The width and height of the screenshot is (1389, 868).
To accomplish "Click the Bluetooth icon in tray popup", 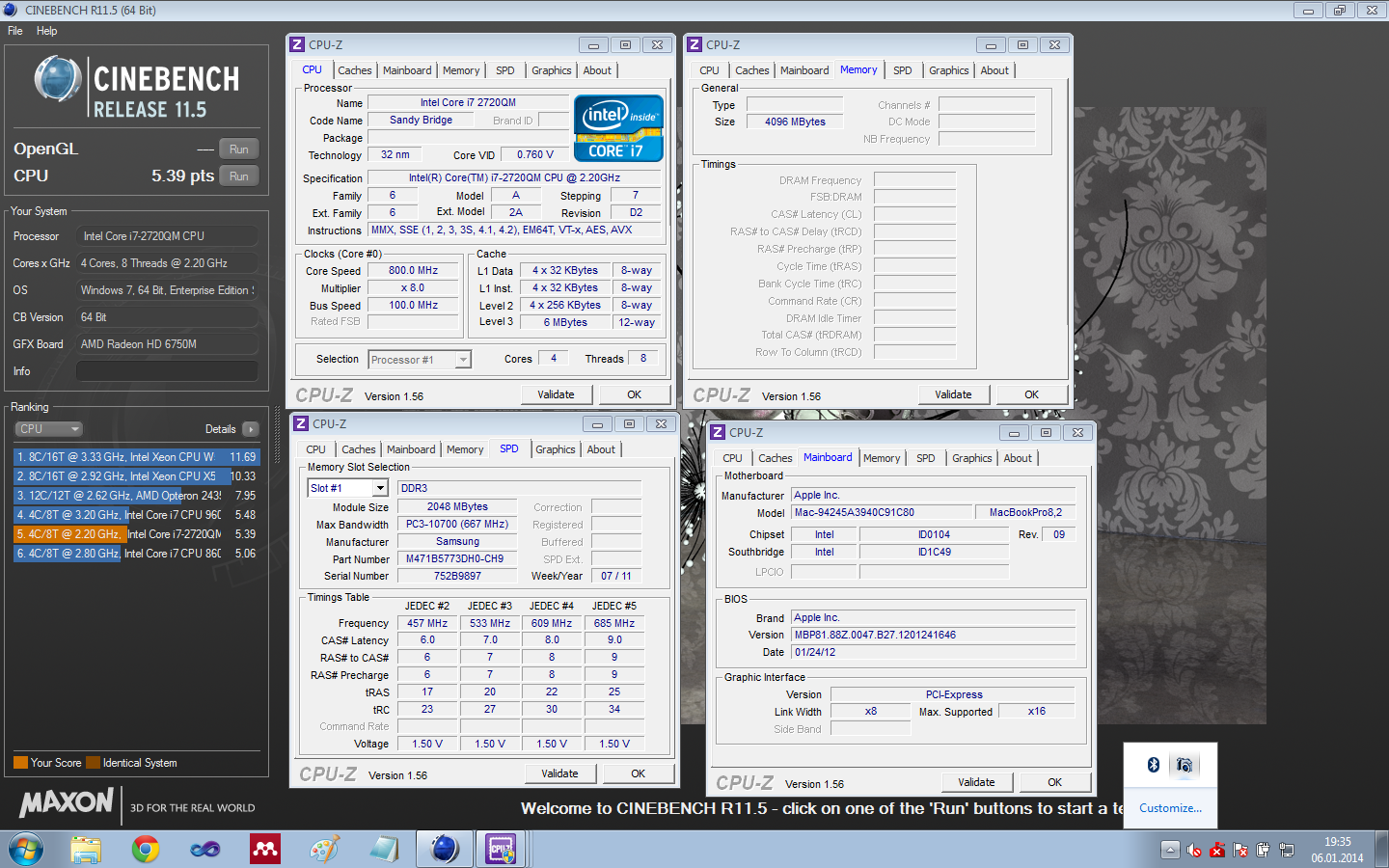I will point(1153,765).
